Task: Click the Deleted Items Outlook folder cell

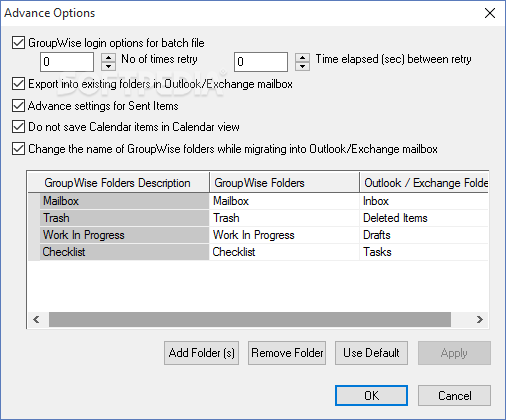Action: pos(424,218)
